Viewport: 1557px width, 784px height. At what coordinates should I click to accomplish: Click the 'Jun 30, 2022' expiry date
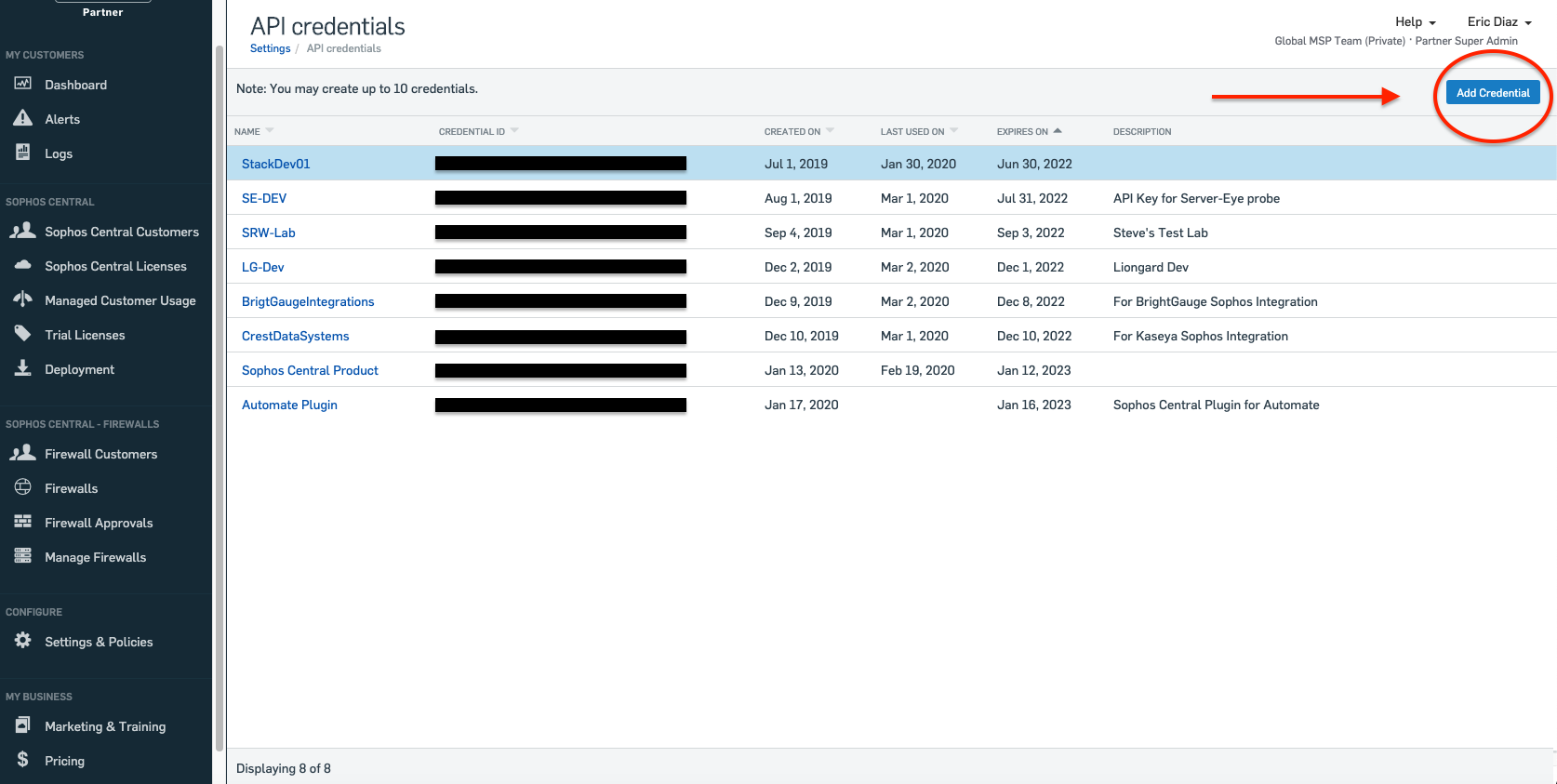coord(1034,164)
